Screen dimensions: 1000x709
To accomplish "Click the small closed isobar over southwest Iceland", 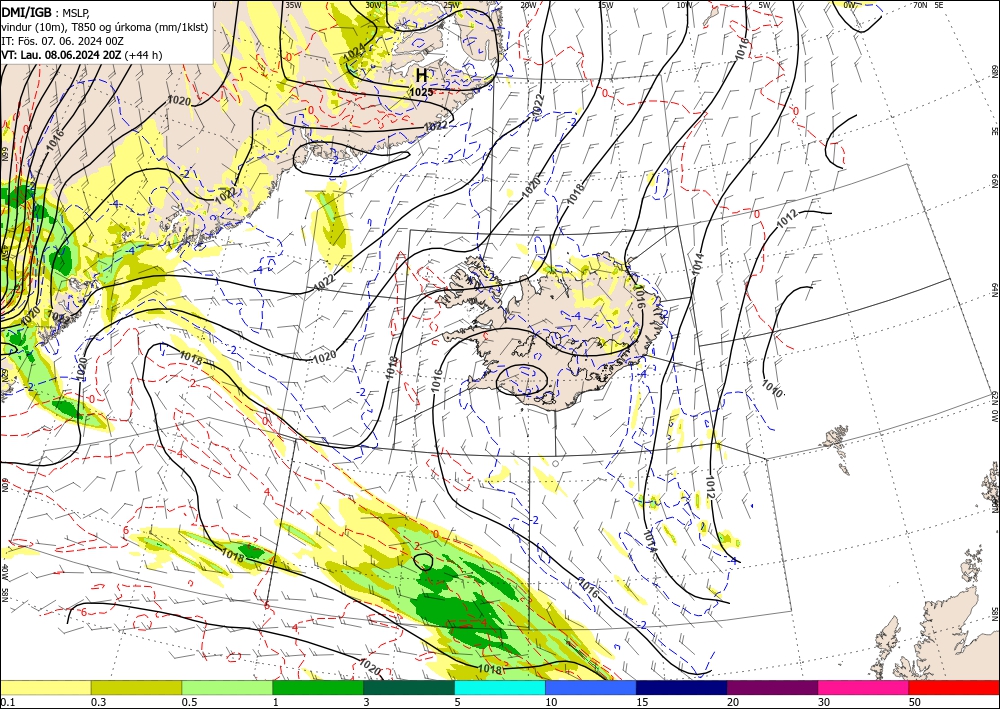I will 522,379.
